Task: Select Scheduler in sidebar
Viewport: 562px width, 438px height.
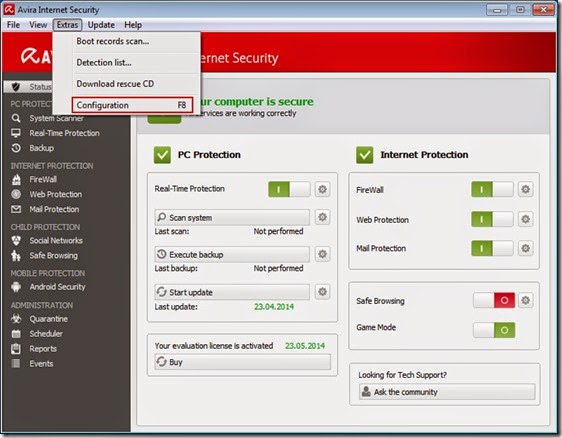Action: click(46, 334)
